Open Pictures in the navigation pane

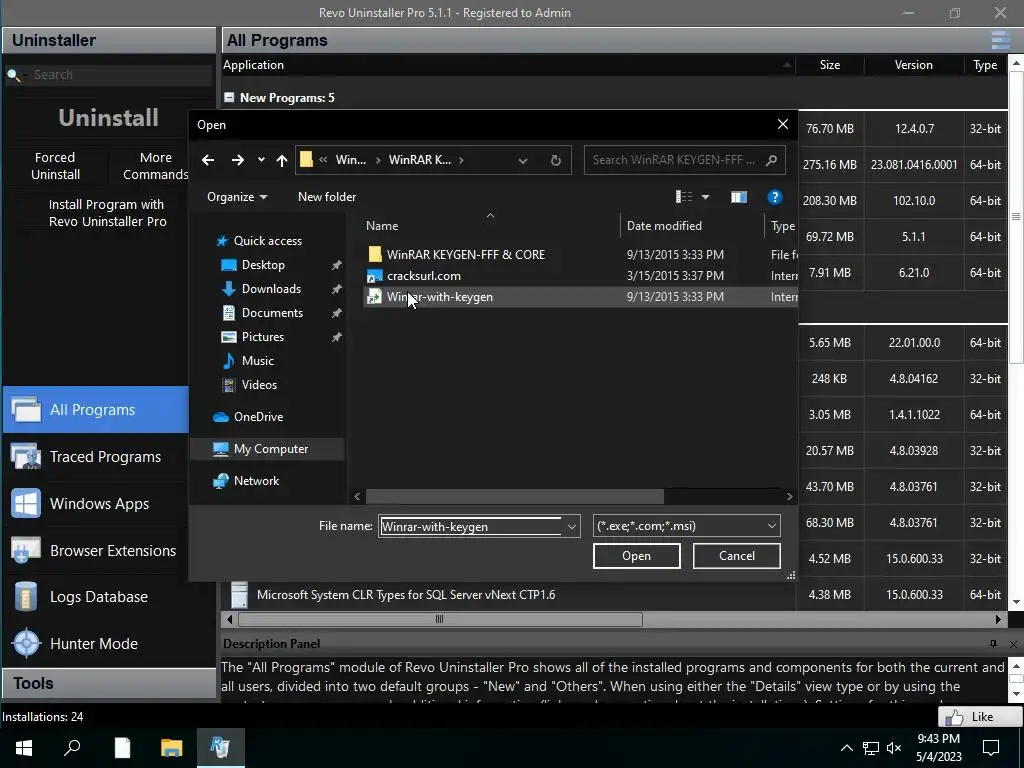pyautogui.click(x=263, y=337)
